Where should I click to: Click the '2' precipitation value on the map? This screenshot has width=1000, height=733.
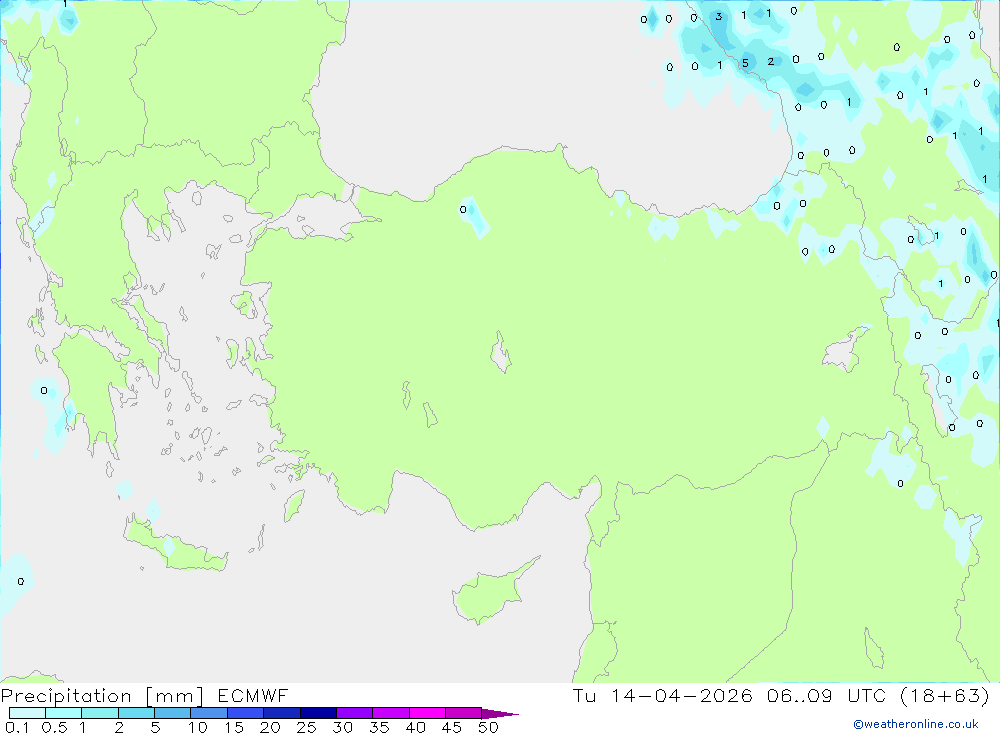tap(770, 61)
